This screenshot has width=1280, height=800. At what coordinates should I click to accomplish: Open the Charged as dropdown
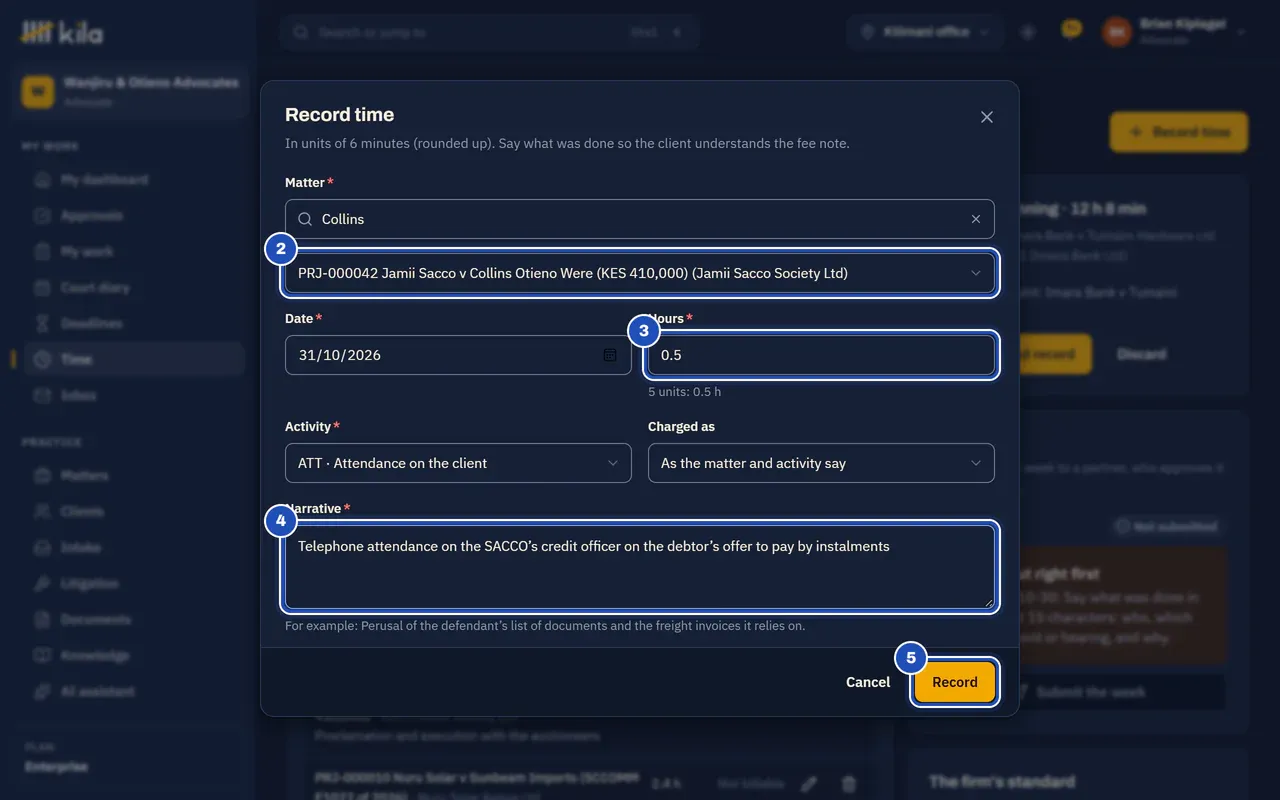coord(821,463)
